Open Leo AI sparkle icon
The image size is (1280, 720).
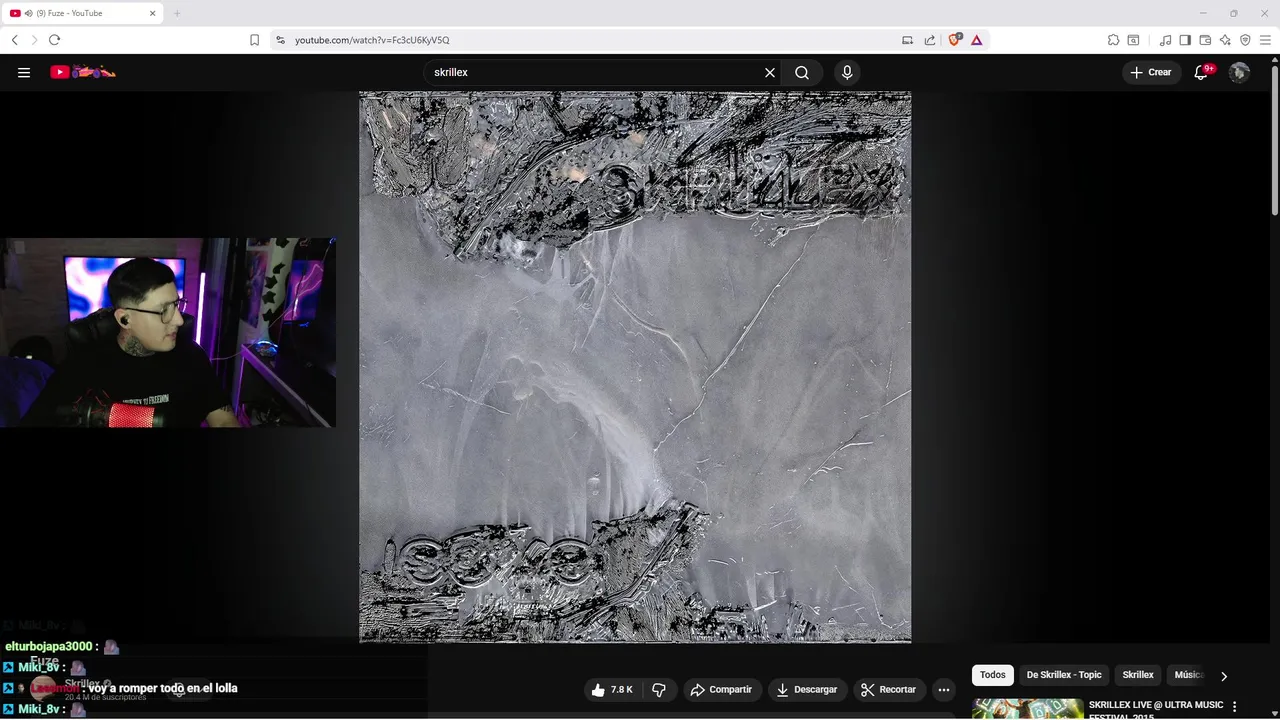1225,40
